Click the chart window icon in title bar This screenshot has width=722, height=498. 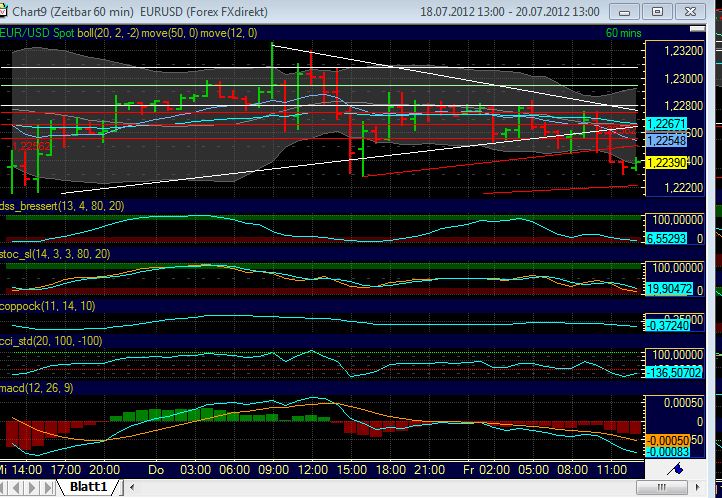[x=3, y=11]
